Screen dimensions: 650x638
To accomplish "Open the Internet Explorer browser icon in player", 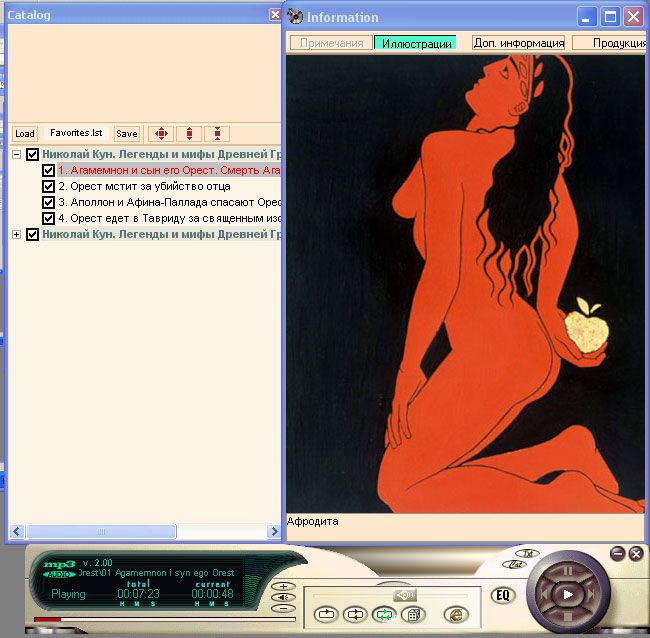I will click(x=457, y=615).
